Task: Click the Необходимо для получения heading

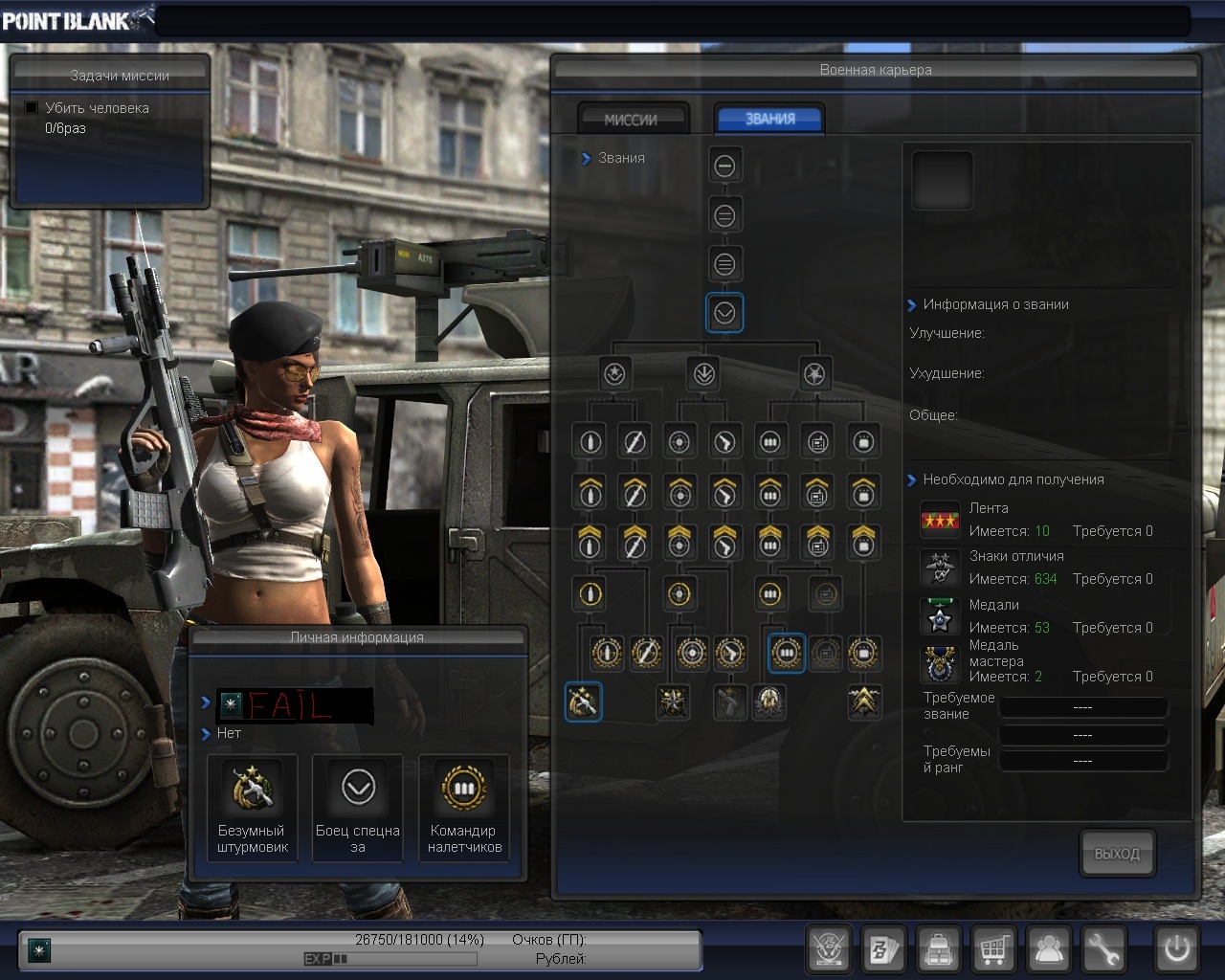Action: click(1013, 479)
